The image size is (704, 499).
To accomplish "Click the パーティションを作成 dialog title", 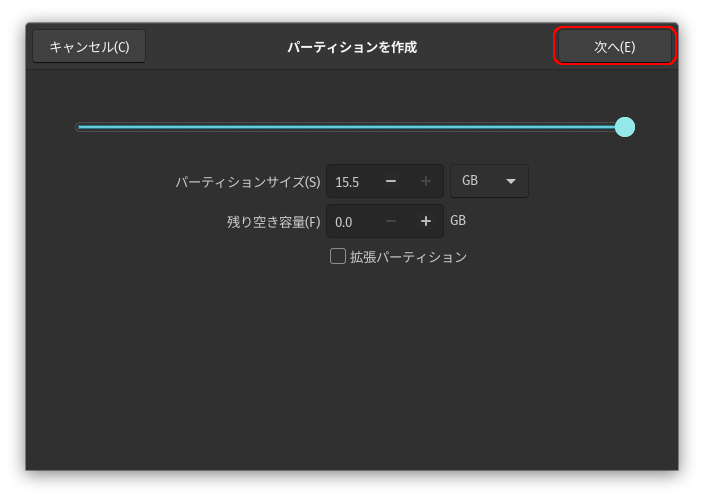I will tap(352, 47).
